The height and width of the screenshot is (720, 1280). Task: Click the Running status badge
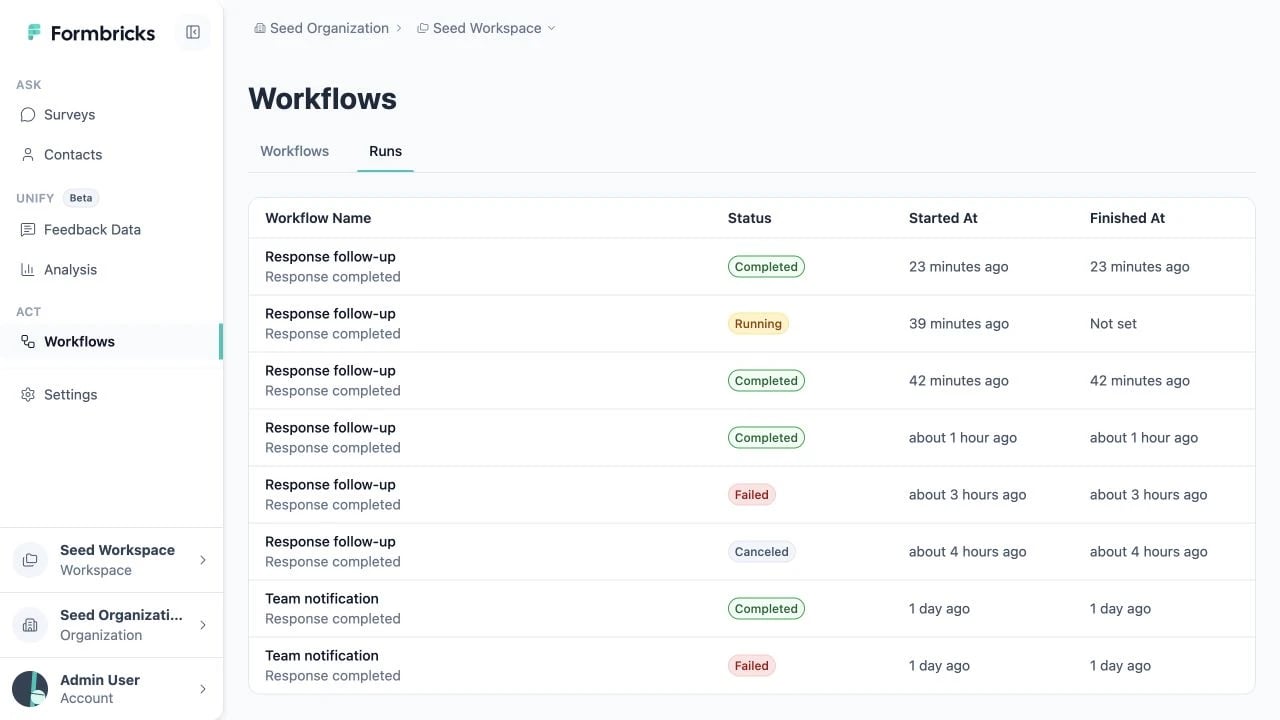pyautogui.click(x=758, y=324)
